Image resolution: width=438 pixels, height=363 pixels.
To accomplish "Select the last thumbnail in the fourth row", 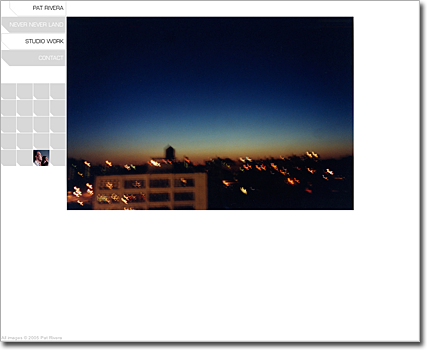I will (57, 141).
